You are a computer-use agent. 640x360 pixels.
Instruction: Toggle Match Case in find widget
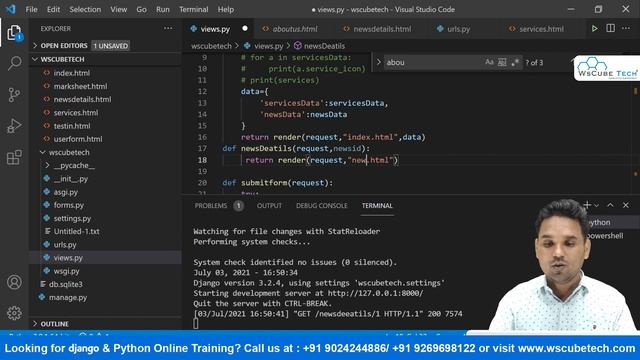[489, 62]
